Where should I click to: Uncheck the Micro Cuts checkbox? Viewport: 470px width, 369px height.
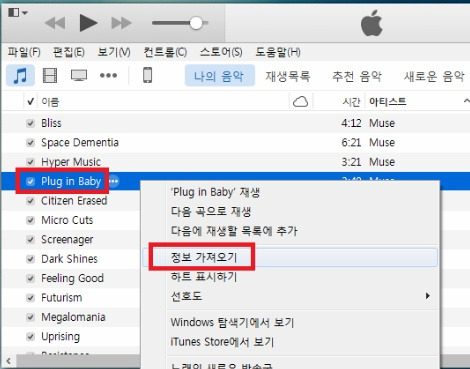30,220
